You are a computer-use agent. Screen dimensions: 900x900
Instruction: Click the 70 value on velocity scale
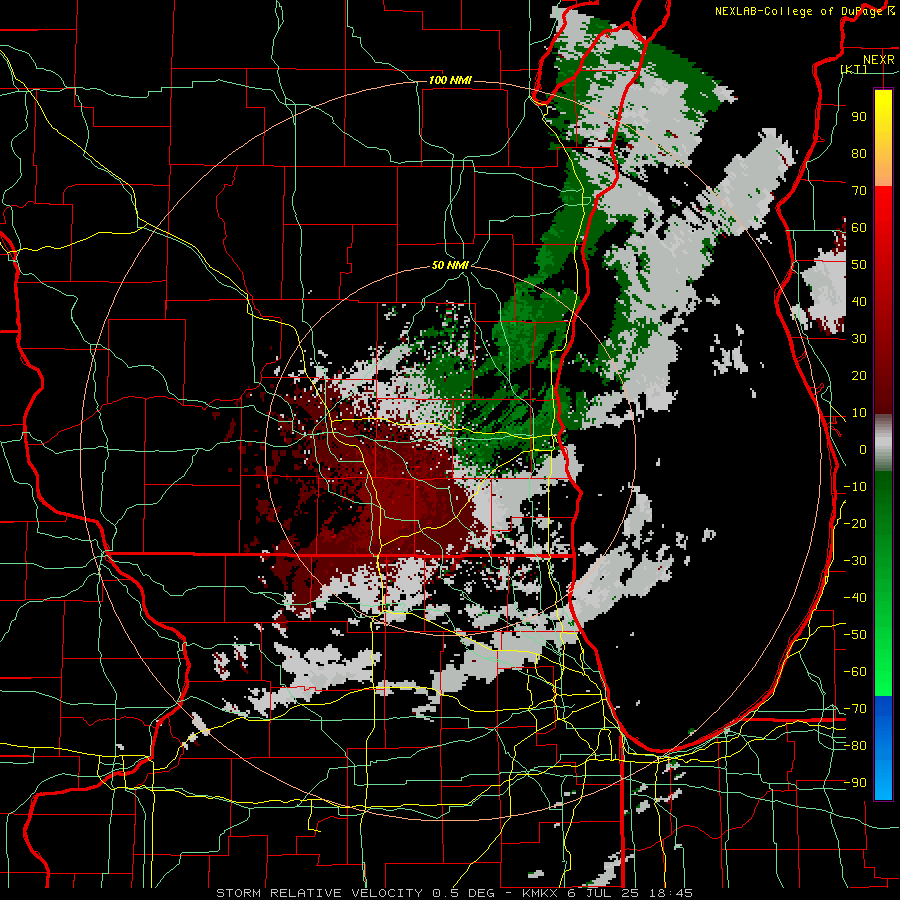click(x=859, y=191)
